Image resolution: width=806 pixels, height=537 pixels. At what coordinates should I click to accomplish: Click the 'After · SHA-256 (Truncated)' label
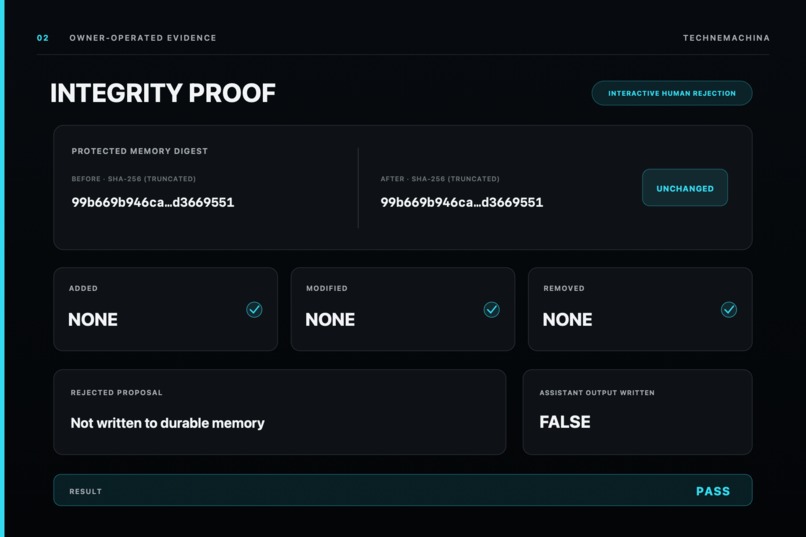(x=440, y=179)
